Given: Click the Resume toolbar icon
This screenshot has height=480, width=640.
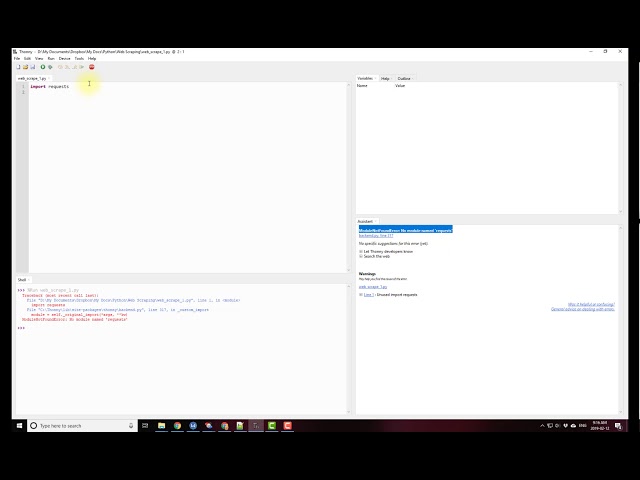Looking at the screenshot, I should [82, 67].
